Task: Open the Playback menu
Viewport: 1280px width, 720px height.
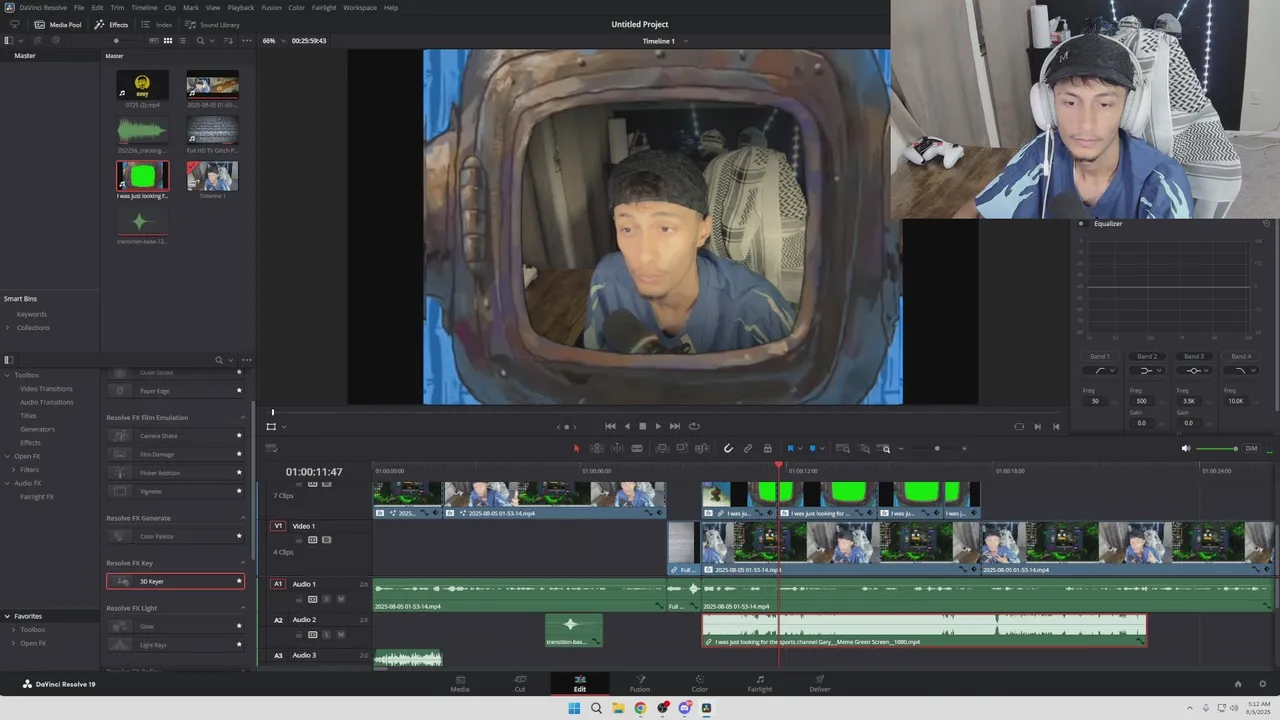Action: point(241,7)
